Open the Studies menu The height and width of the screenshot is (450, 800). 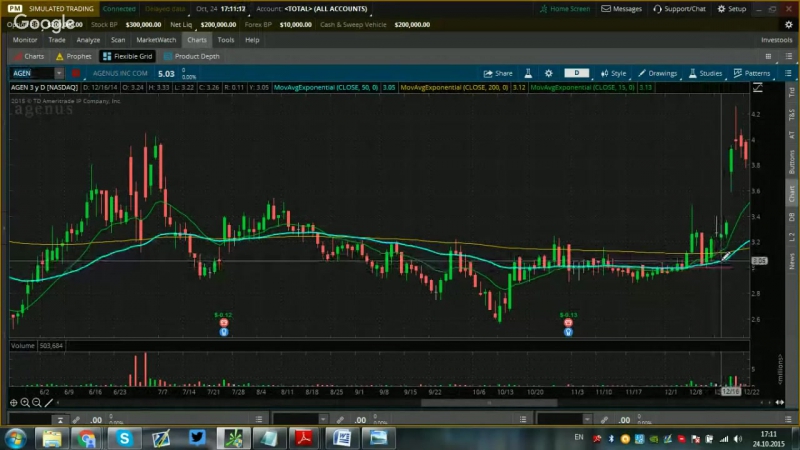706,73
